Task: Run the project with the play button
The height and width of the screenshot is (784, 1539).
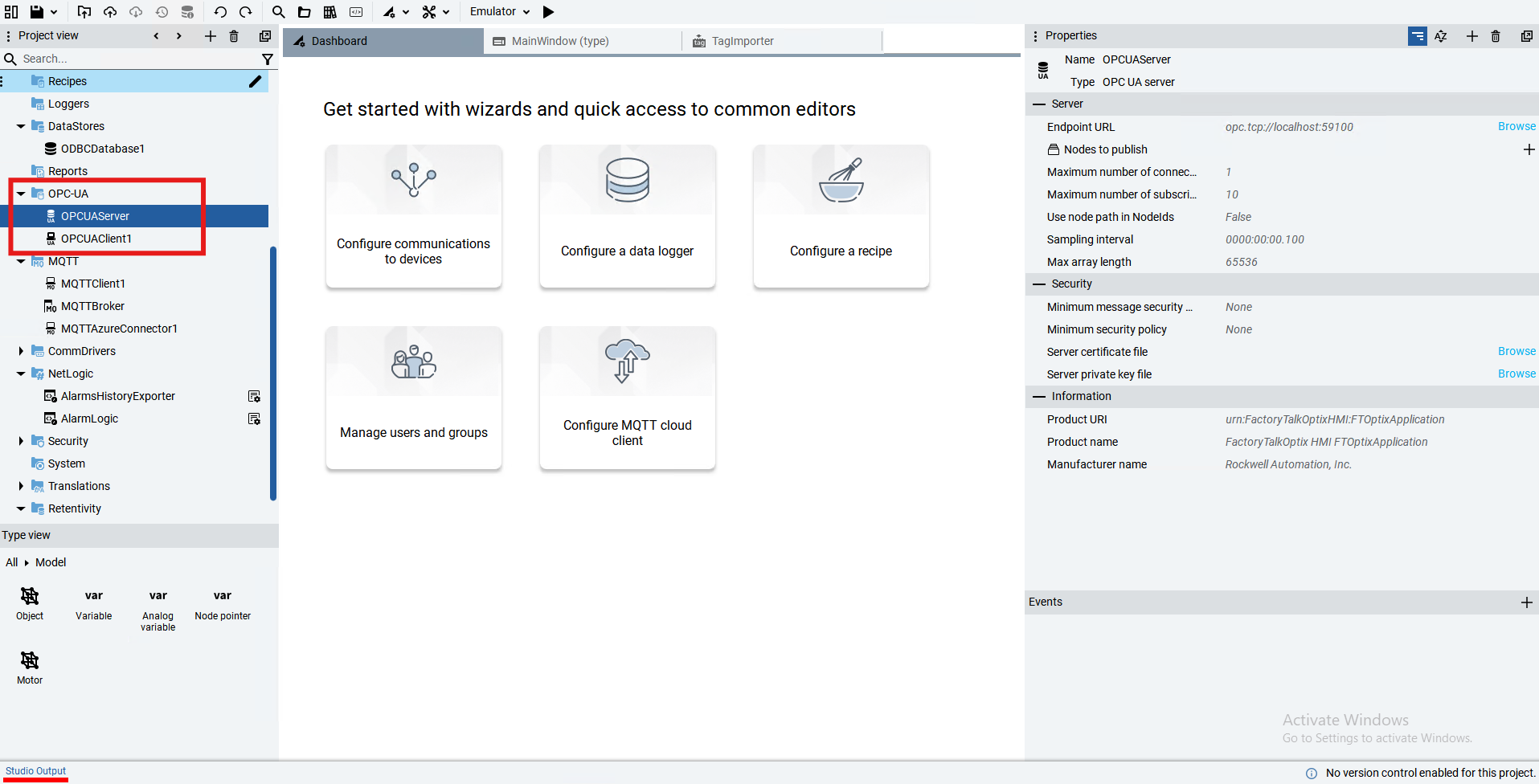Action: pos(549,12)
